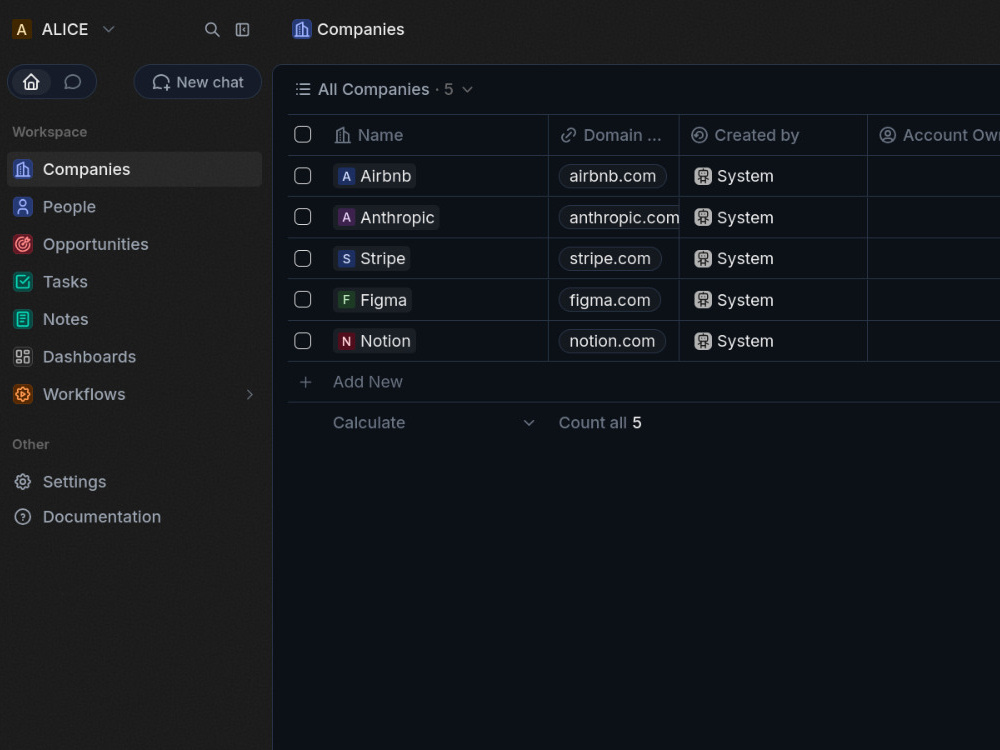
Task: Click the Tasks checkmark icon
Action: point(23,282)
